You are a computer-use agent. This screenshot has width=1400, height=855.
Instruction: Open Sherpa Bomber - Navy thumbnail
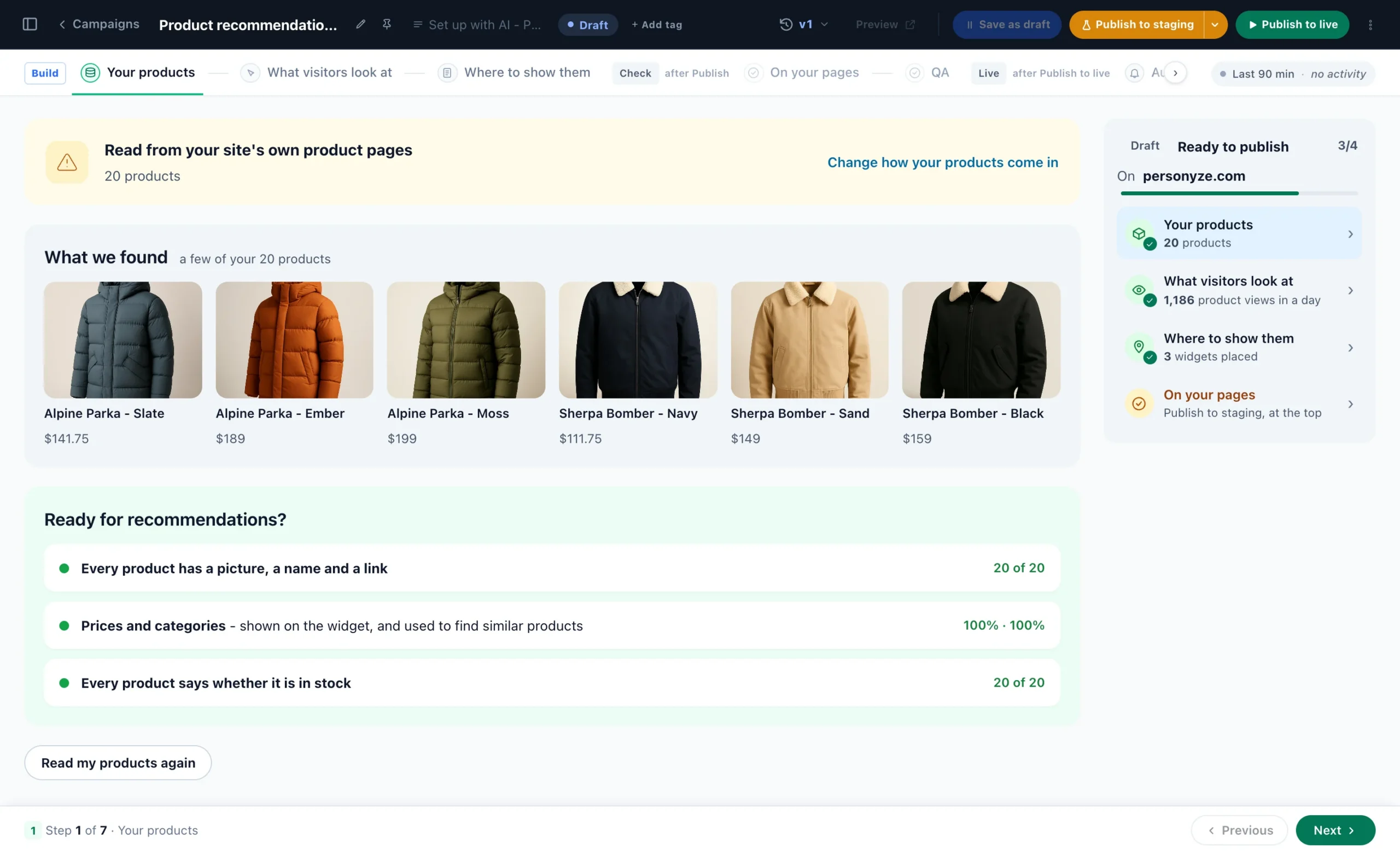[638, 339]
